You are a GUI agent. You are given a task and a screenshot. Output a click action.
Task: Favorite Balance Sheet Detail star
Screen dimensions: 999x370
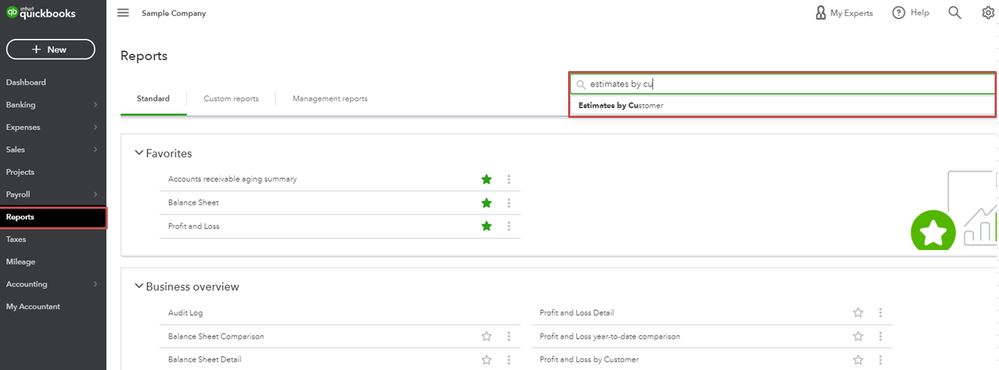[x=487, y=359]
